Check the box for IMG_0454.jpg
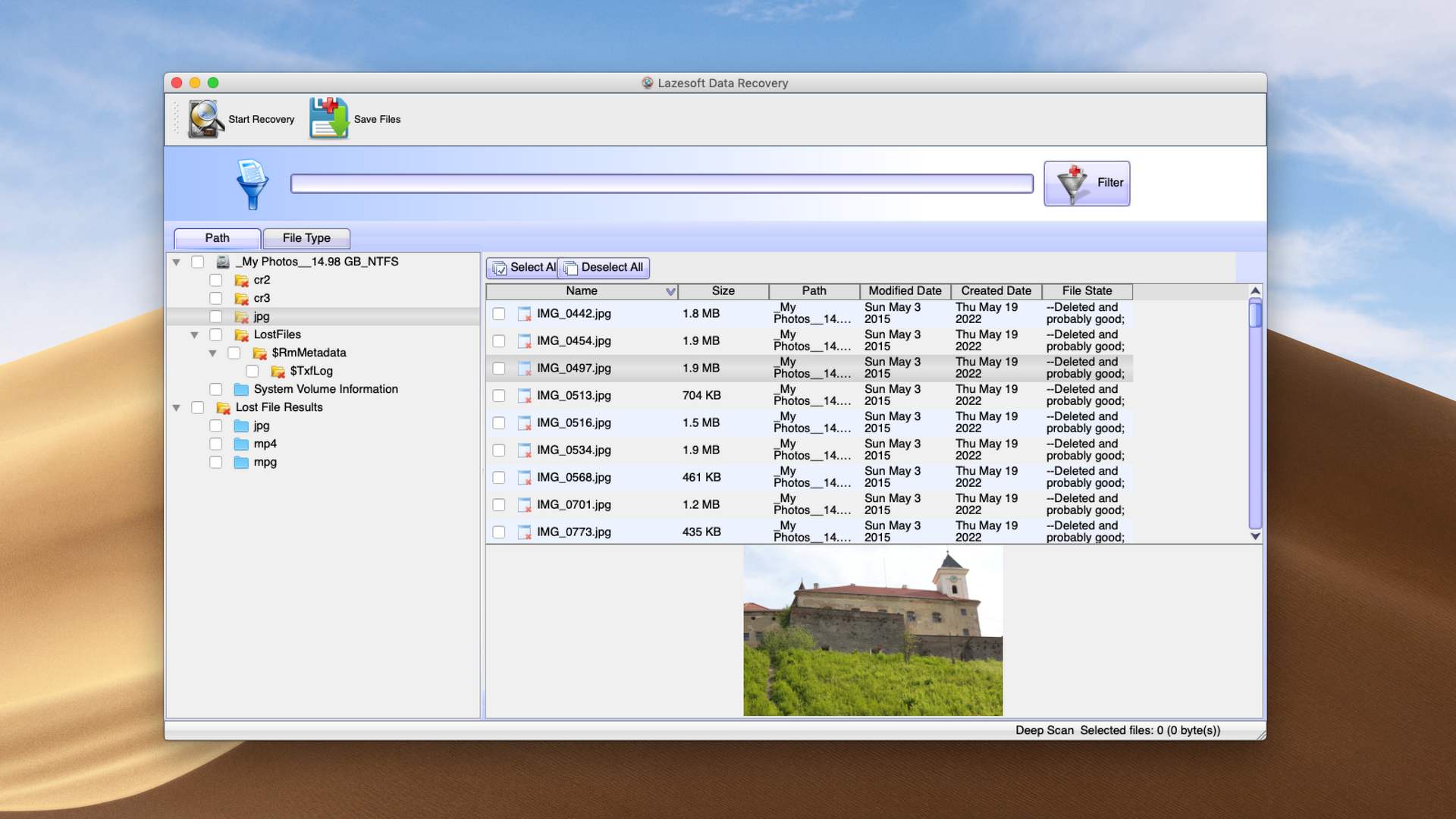The image size is (1456, 819). click(x=499, y=341)
